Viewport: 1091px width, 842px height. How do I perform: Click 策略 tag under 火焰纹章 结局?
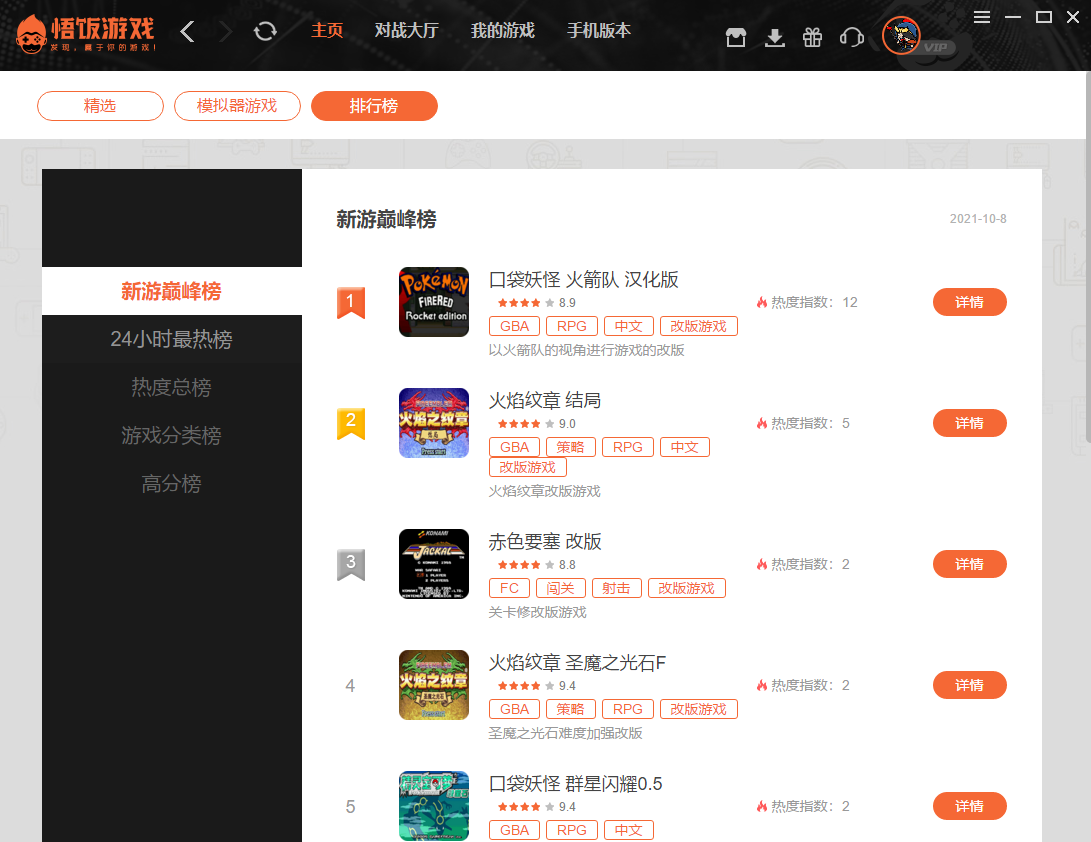click(x=571, y=447)
